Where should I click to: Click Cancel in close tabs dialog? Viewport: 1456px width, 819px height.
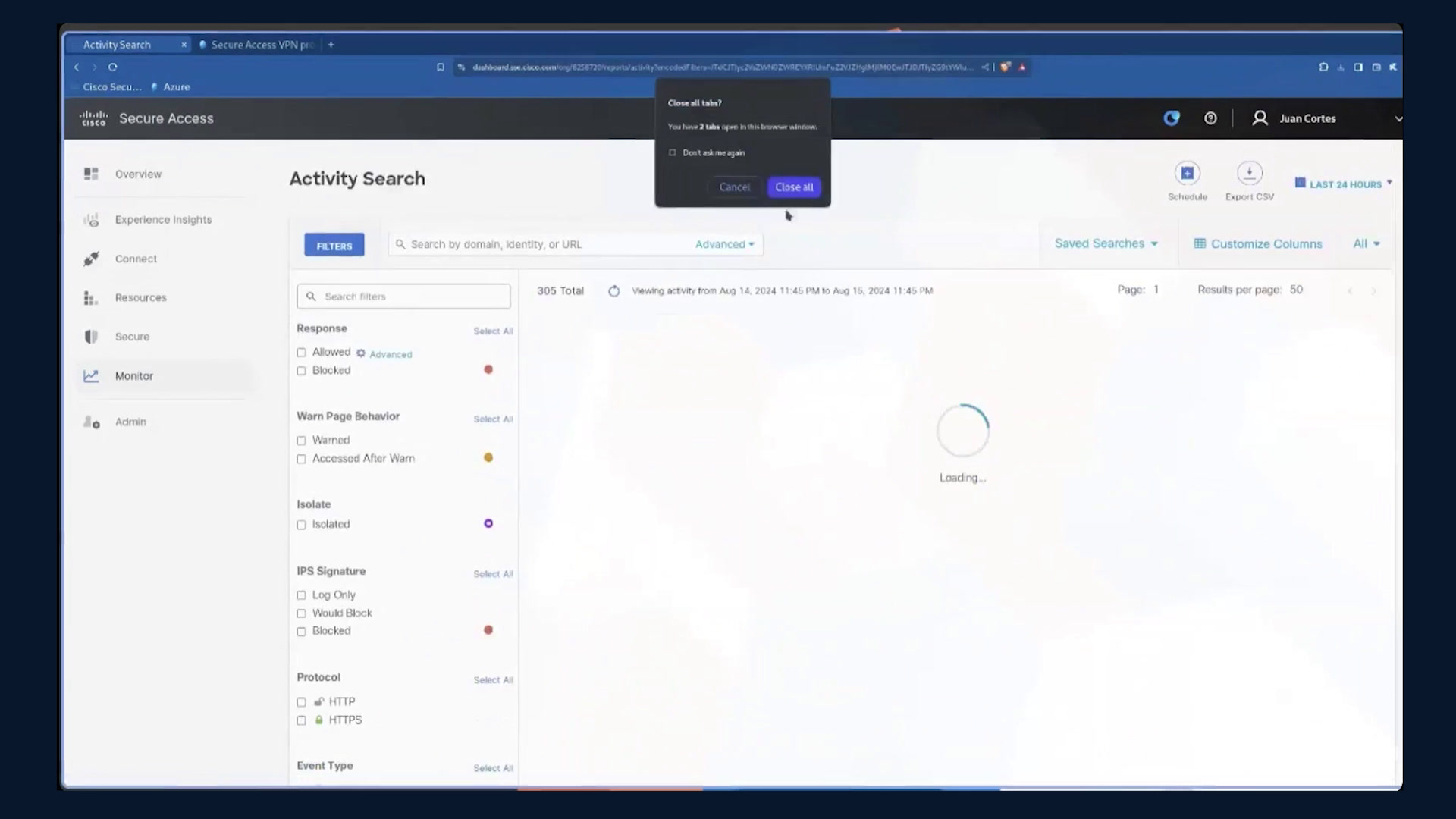tap(734, 187)
